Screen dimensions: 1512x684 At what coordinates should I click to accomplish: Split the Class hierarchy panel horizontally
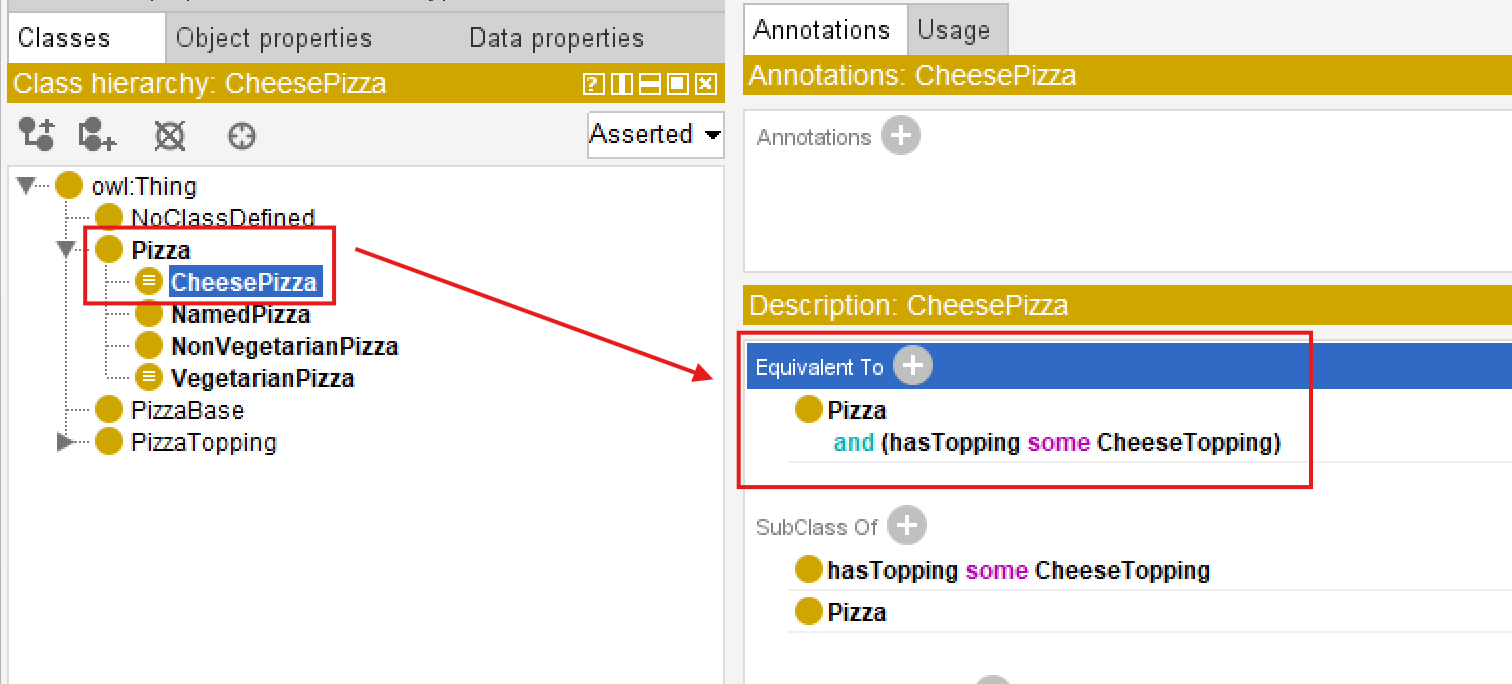pos(649,84)
